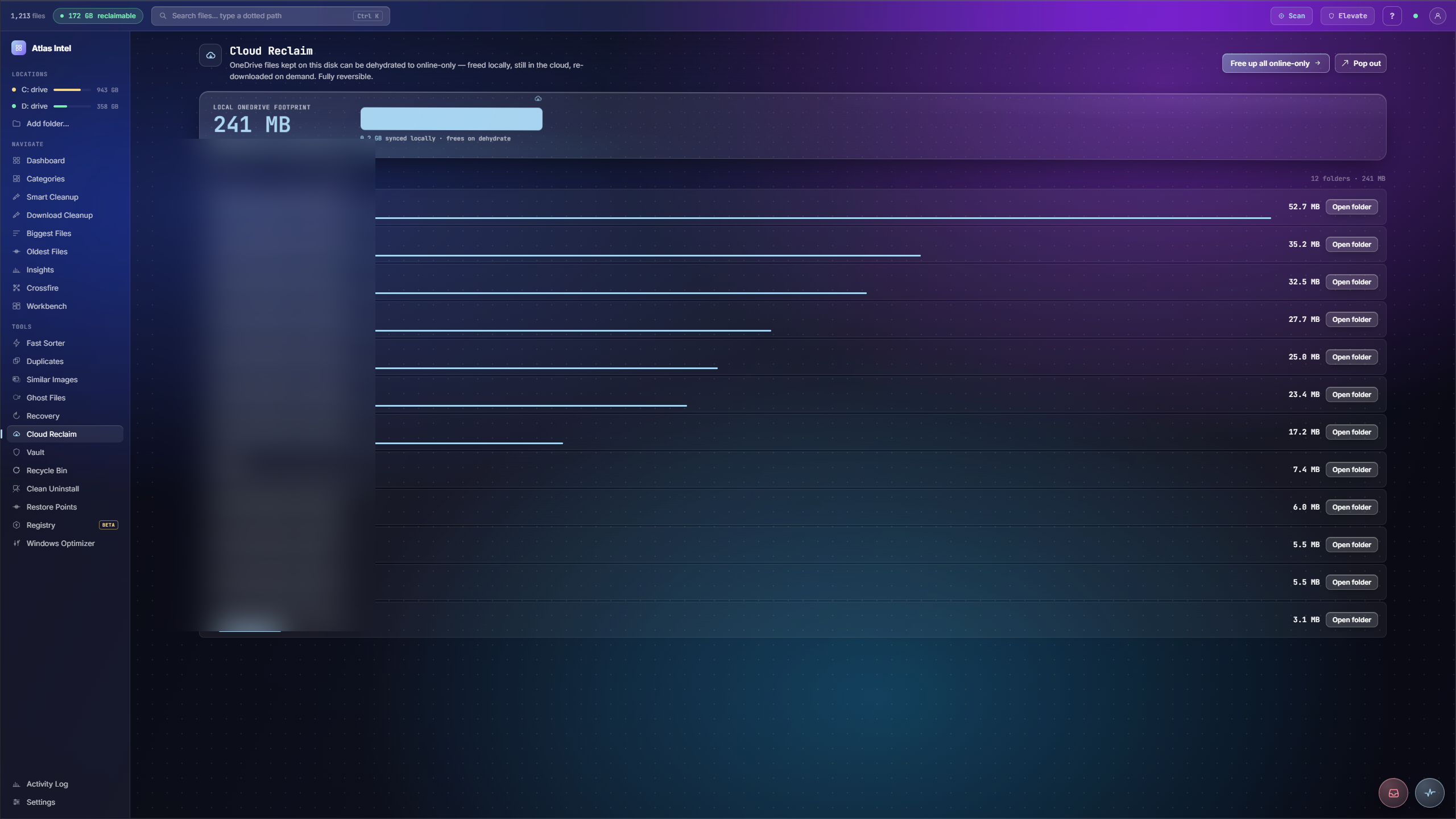Viewport: 1456px width, 819px height.
Task: Open the activity pulse floating button
Action: (1430, 793)
